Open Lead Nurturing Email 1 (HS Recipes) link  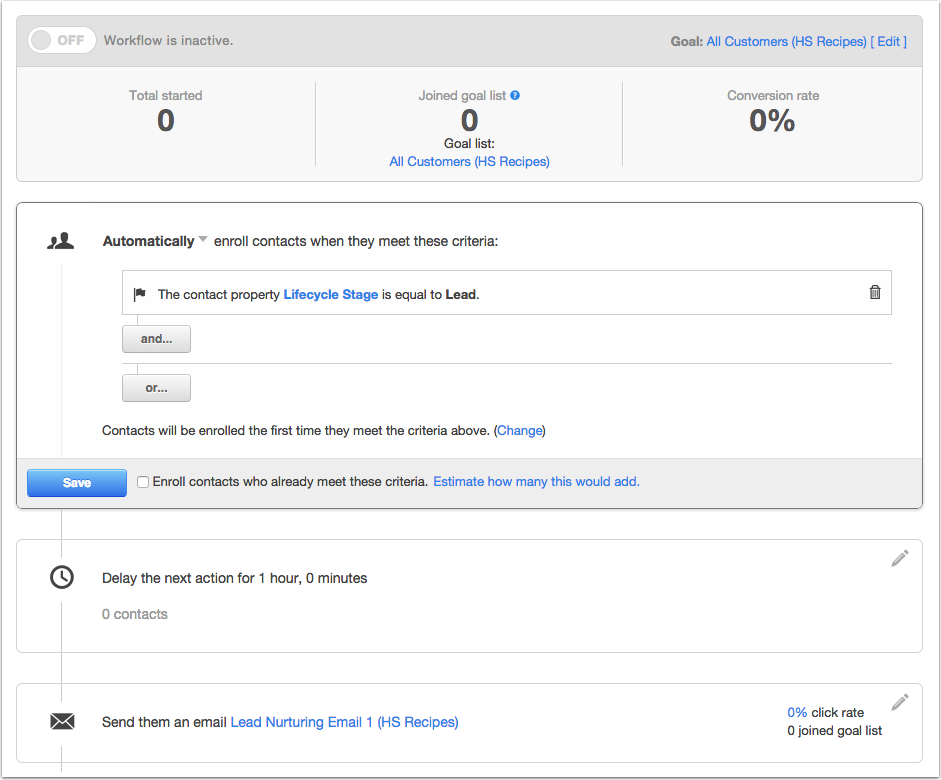344,722
